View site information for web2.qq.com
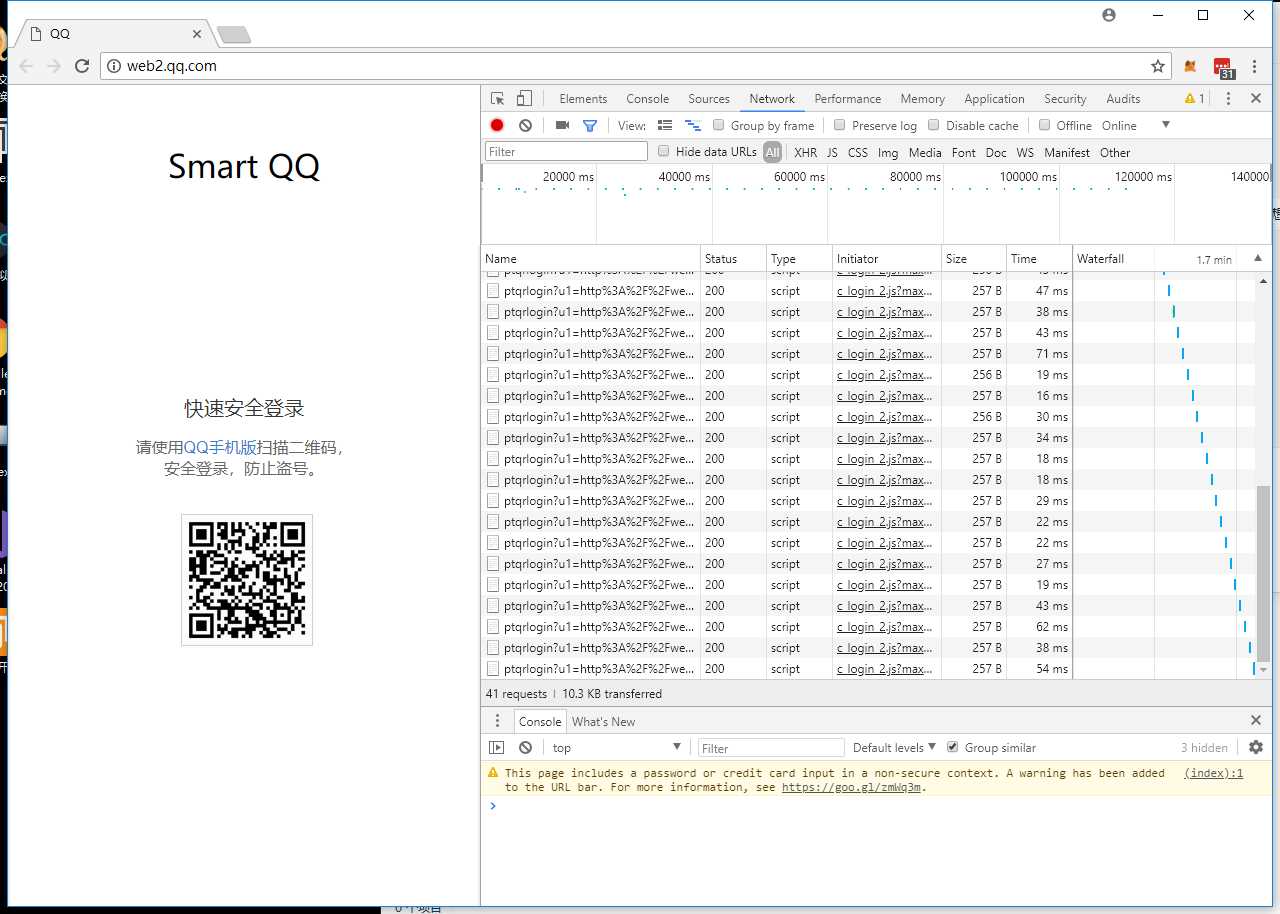Screen dimensions: 1280x914 pos(114,66)
